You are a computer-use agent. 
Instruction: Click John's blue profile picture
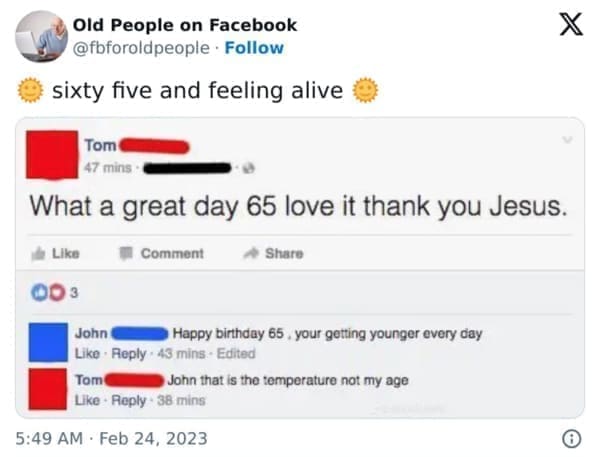[47, 341]
